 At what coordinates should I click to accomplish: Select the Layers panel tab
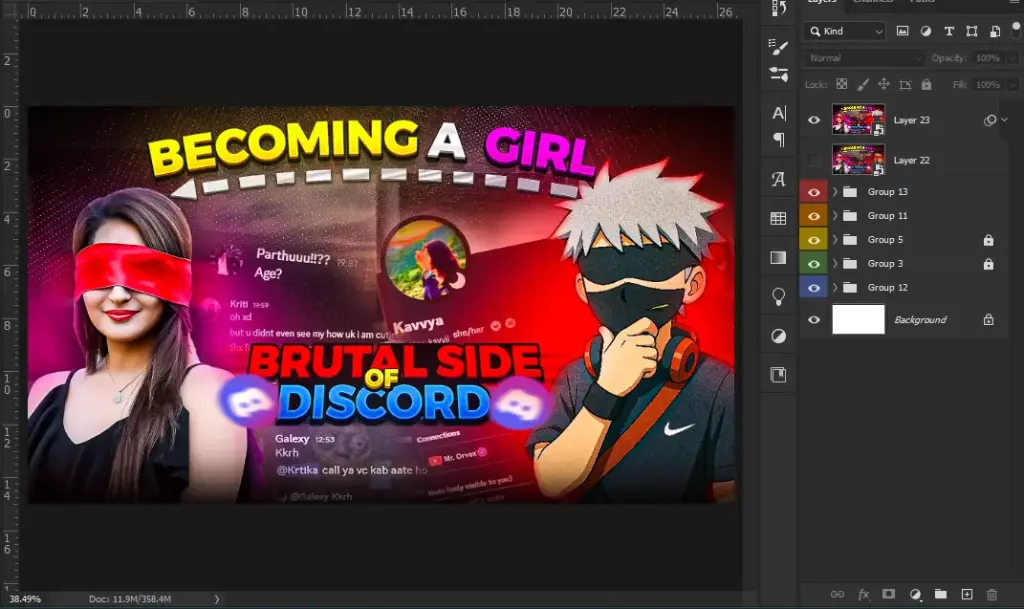pos(822,3)
